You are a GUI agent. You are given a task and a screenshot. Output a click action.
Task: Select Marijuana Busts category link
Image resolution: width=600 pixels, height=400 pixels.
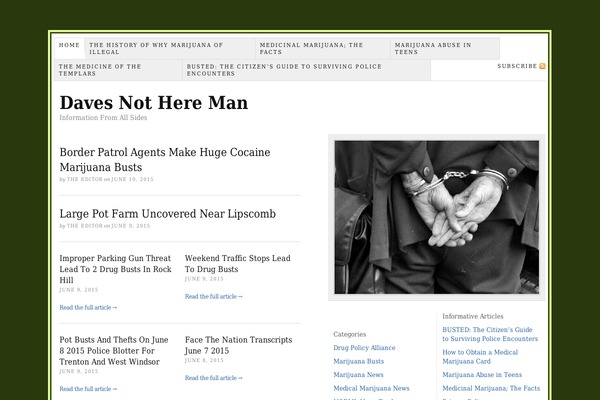pyautogui.click(x=359, y=361)
